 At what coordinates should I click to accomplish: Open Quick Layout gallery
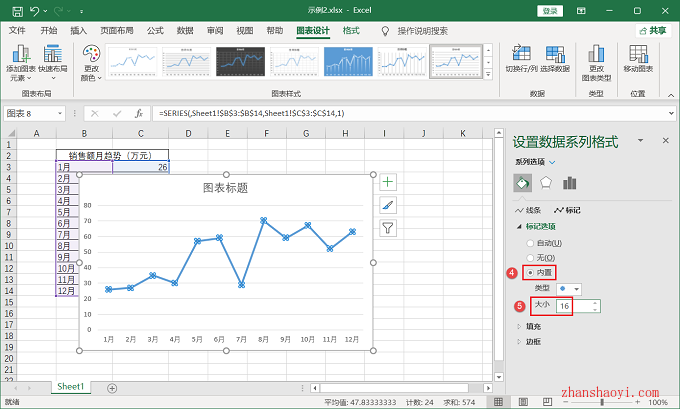coord(53,63)
